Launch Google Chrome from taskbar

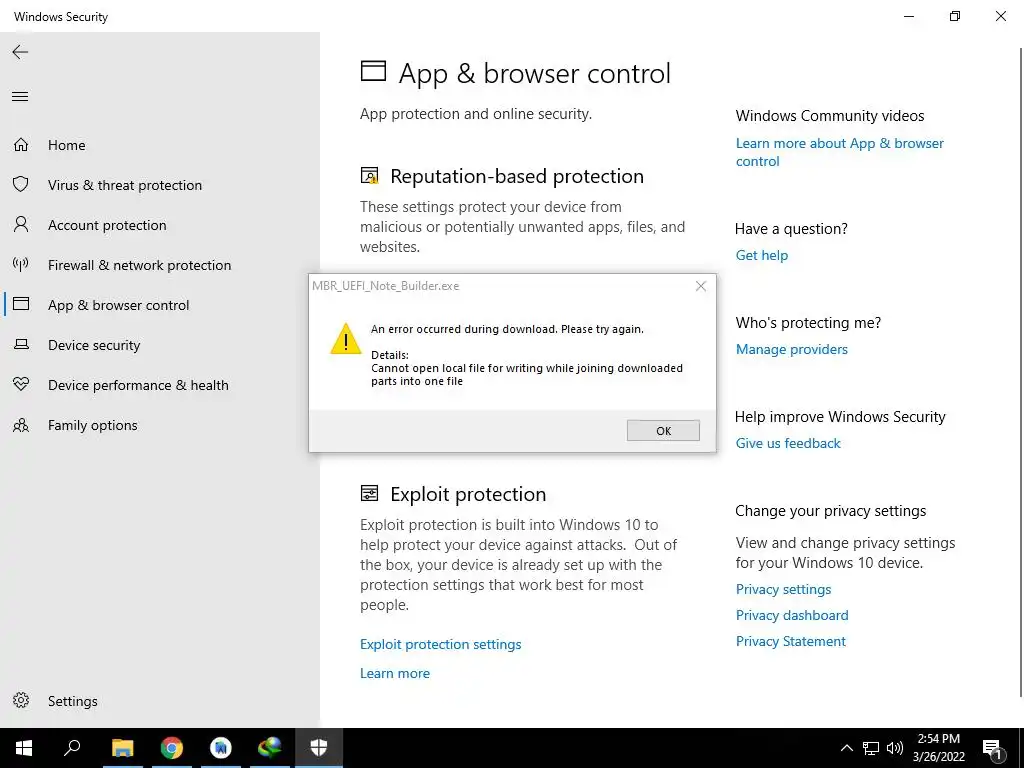tap(172, 748)
